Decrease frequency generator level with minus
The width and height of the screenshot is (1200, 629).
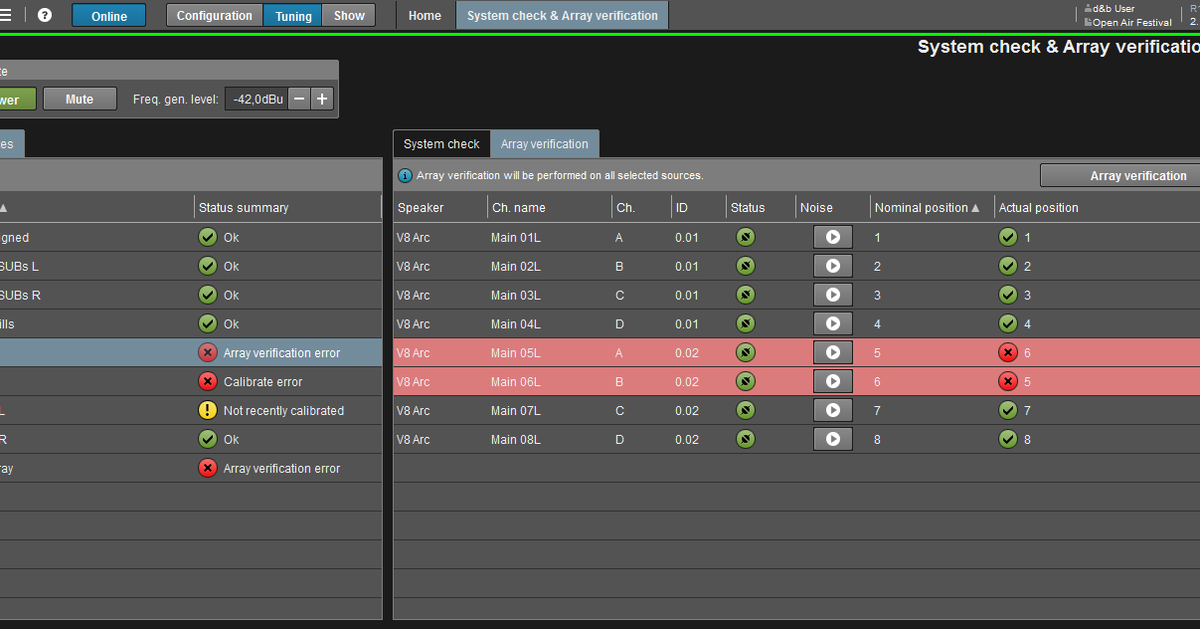(299, 99)
